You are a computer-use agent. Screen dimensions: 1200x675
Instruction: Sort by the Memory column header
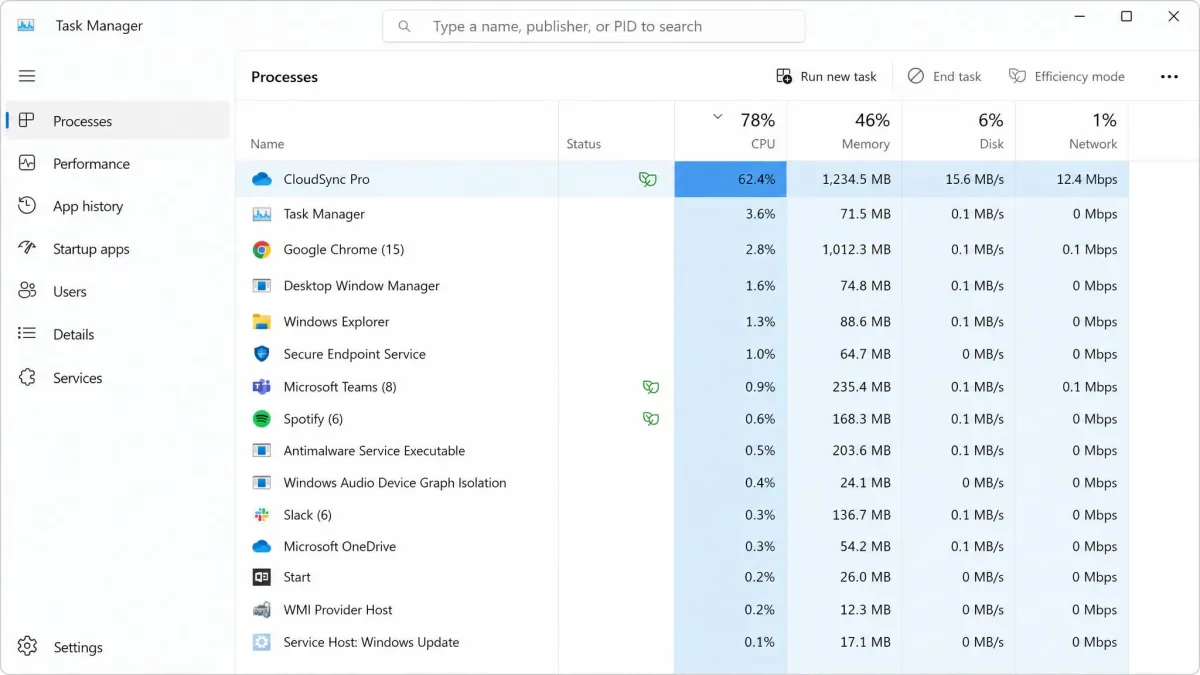844,131
